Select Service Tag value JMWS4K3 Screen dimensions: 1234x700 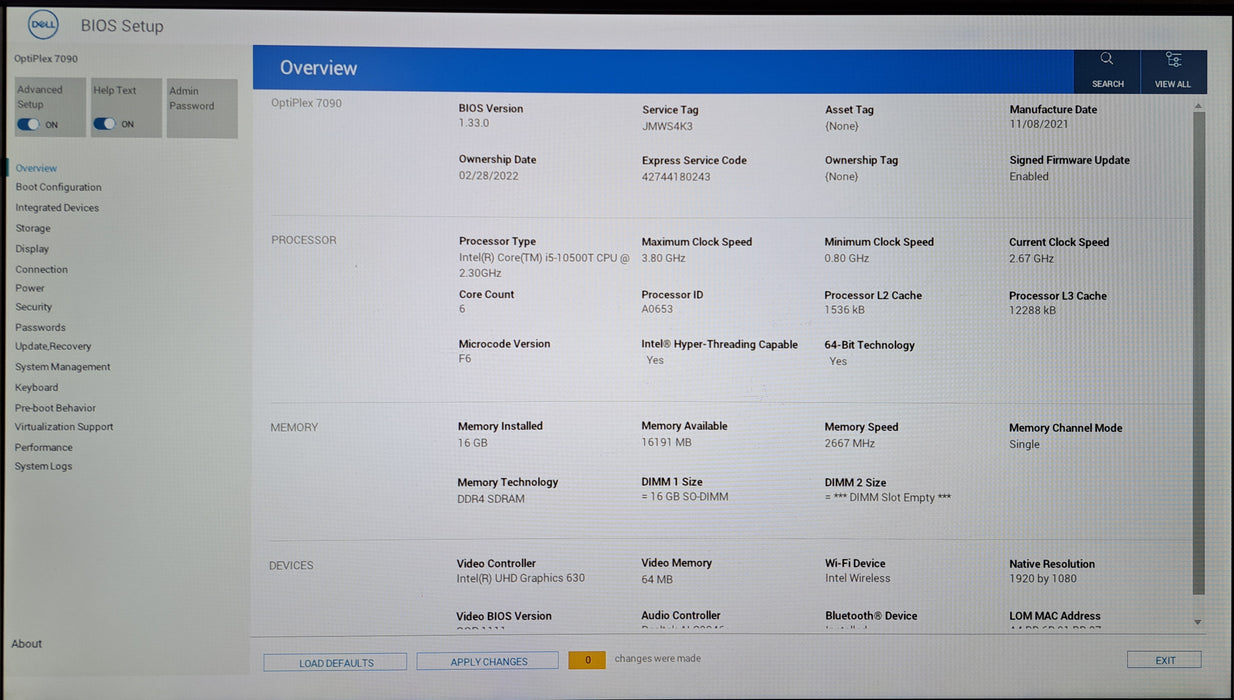coord(667,126)
